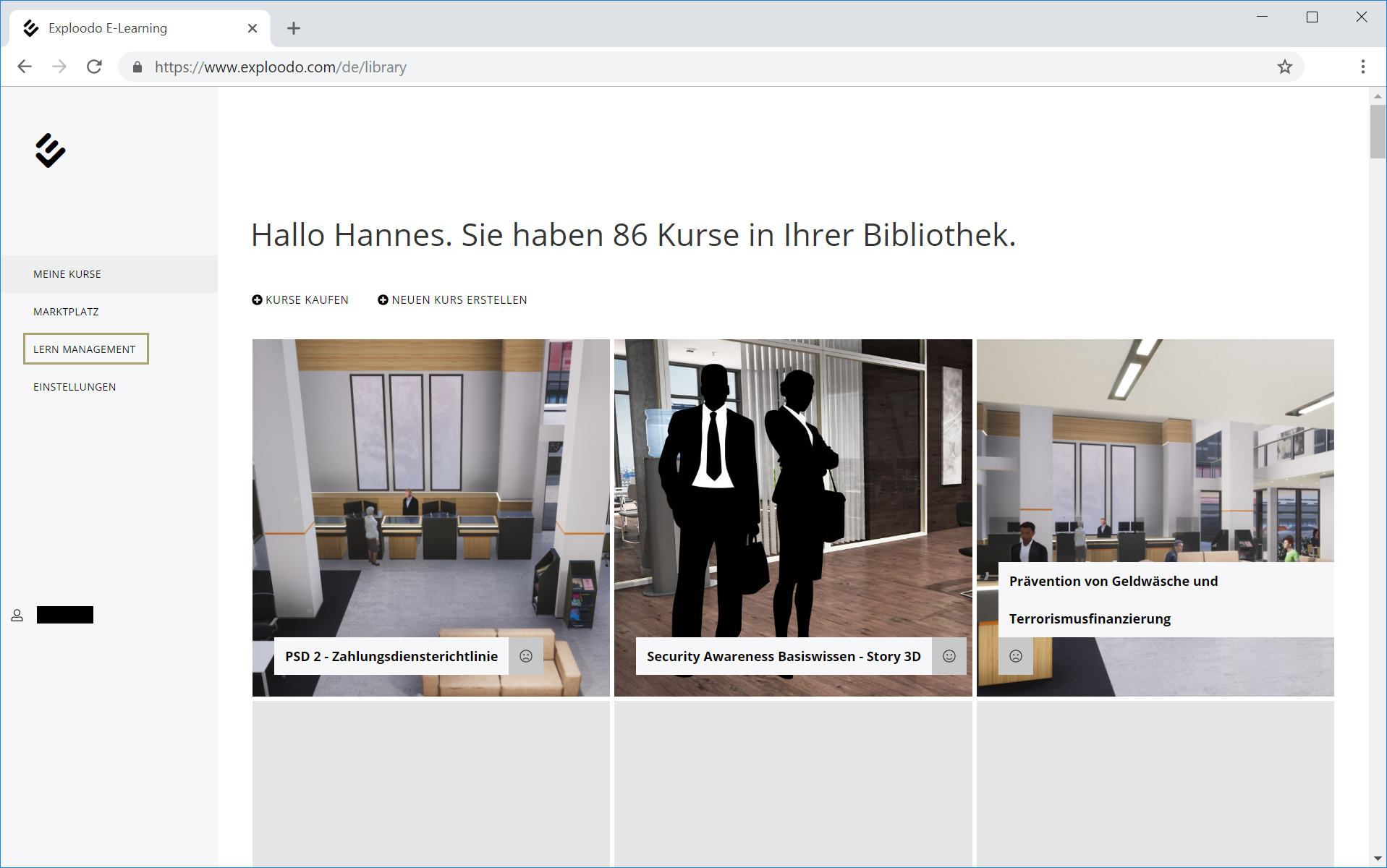Open the PSD 2 - Zahlungsdiensterichtlinie course thumbnail

coord(430,492)
